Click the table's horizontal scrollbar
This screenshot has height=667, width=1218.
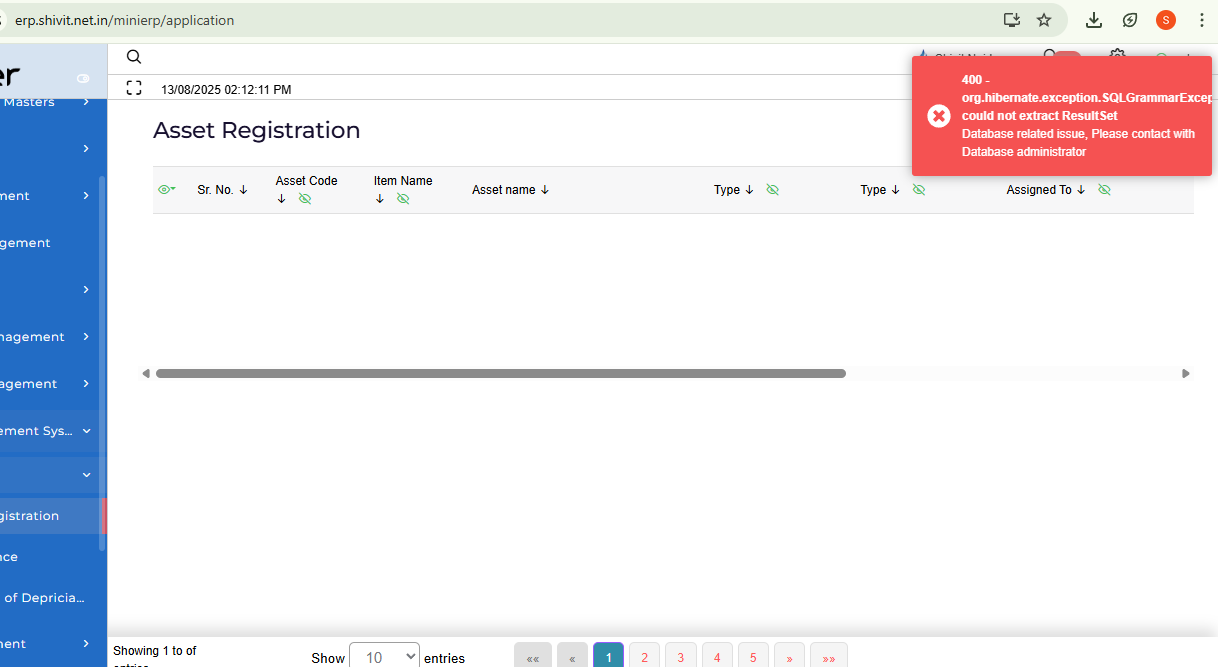(500, 374)
